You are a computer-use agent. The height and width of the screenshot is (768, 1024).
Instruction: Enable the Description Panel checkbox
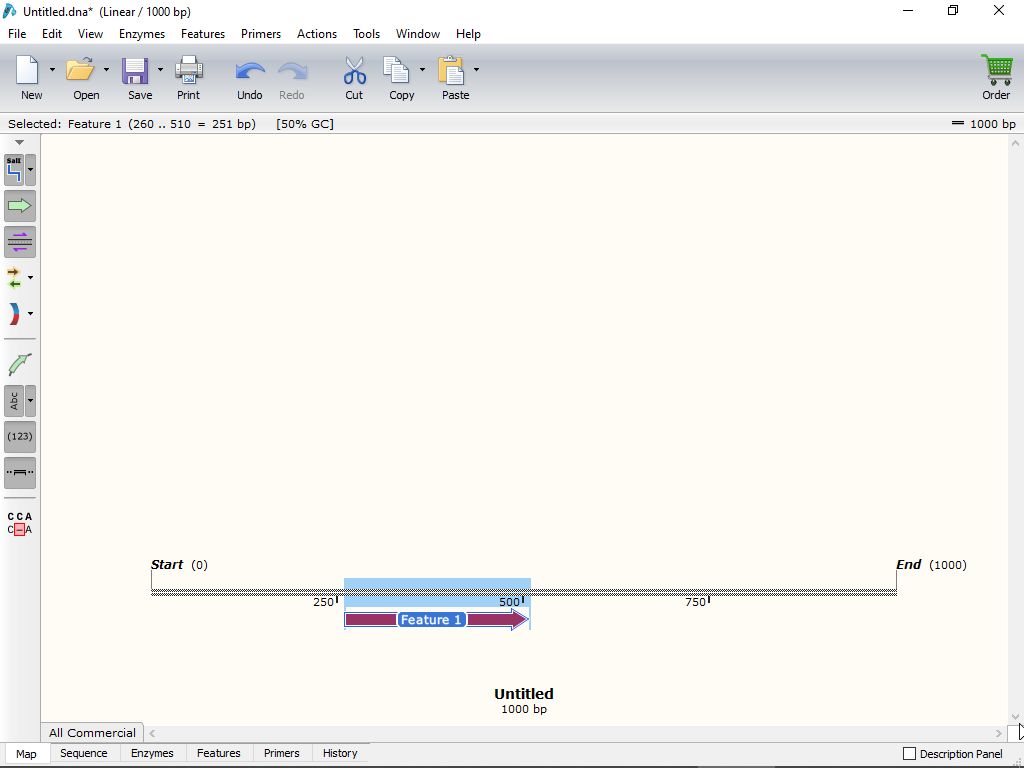[909, 754]
